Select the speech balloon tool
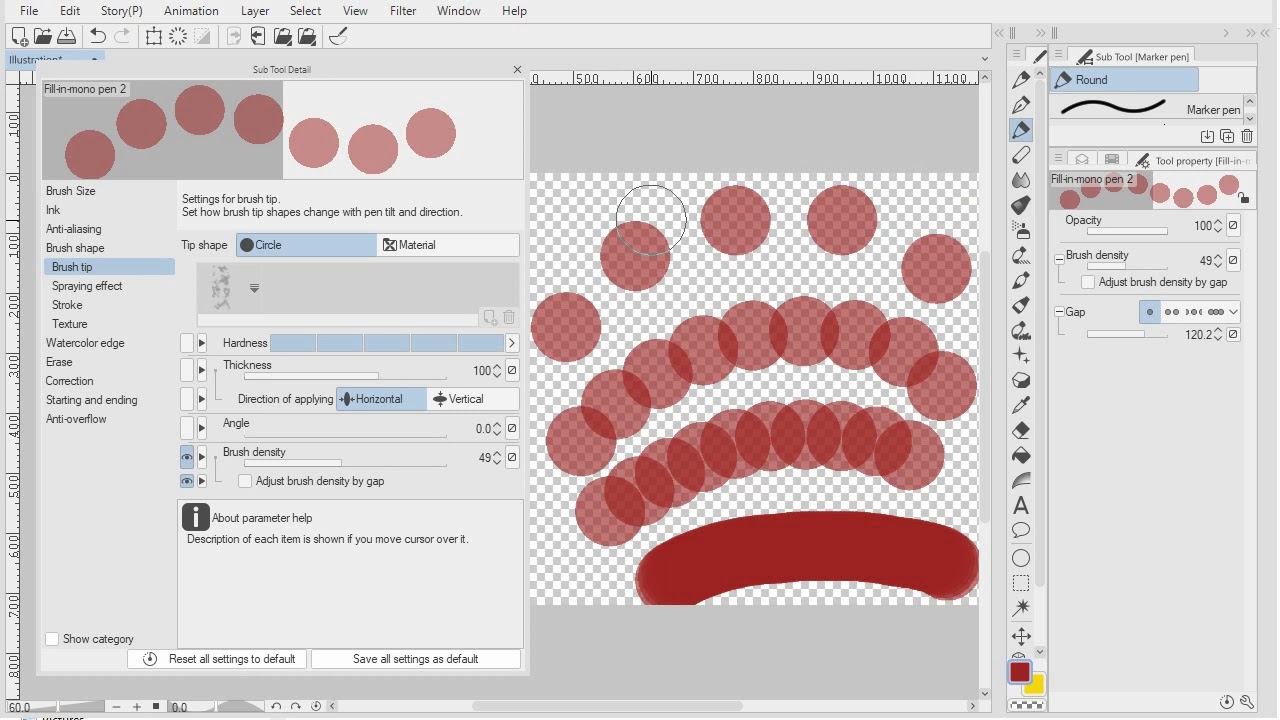The image size is (1280, 720). click(1021, 531)
